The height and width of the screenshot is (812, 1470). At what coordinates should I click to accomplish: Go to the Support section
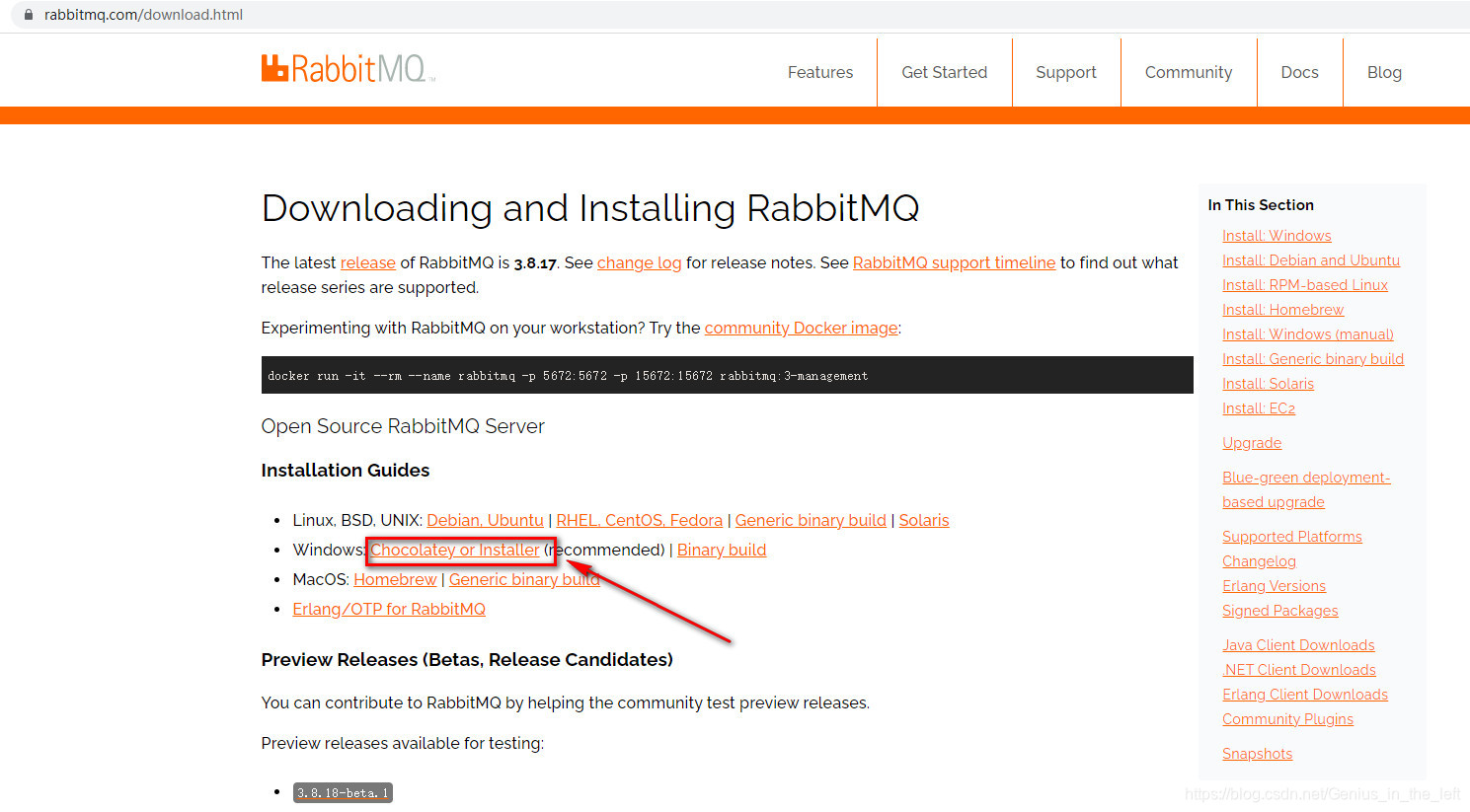coord(1066,72)
